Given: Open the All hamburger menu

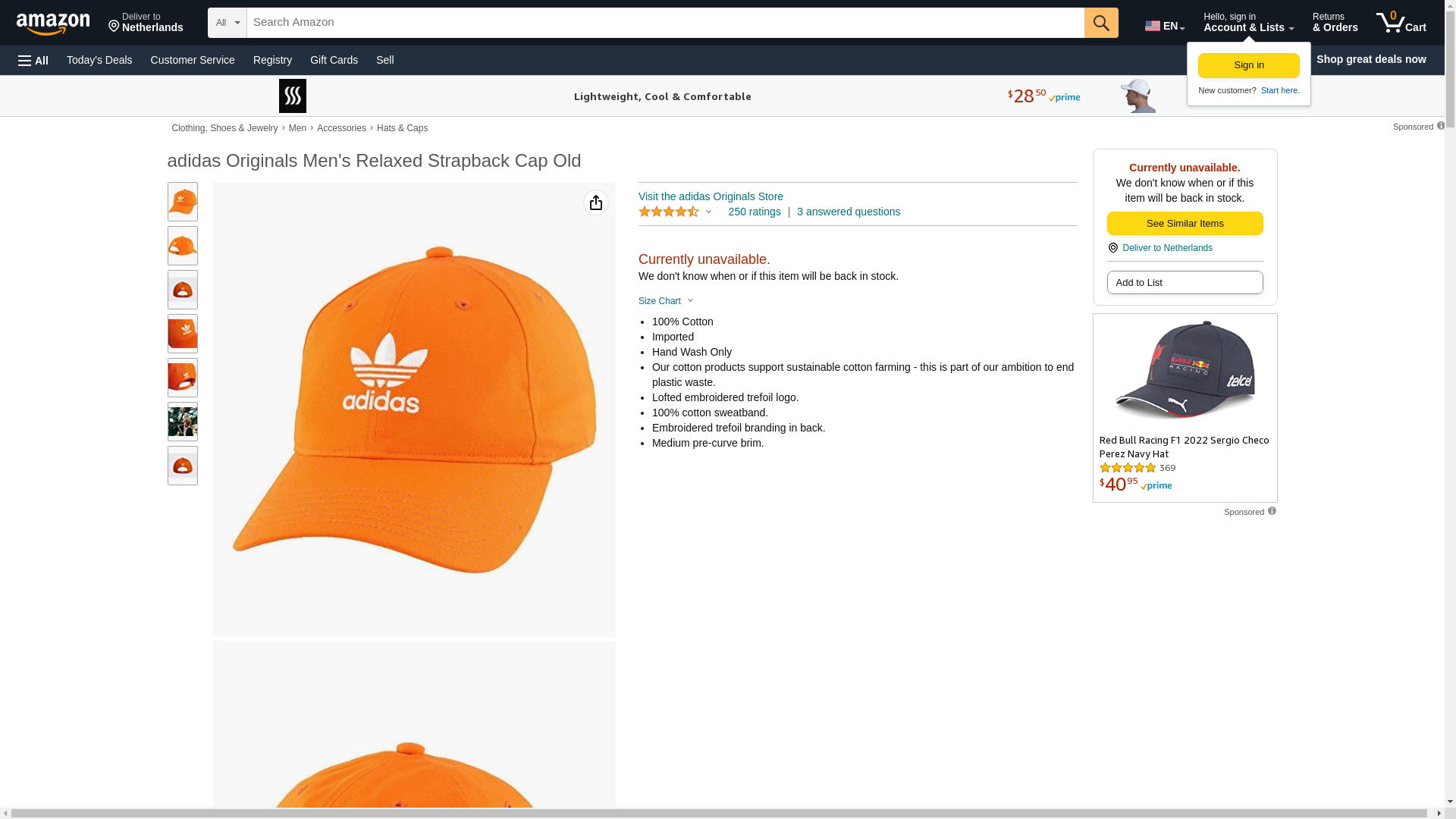Looking at the screenshot, I should (33, 60).
